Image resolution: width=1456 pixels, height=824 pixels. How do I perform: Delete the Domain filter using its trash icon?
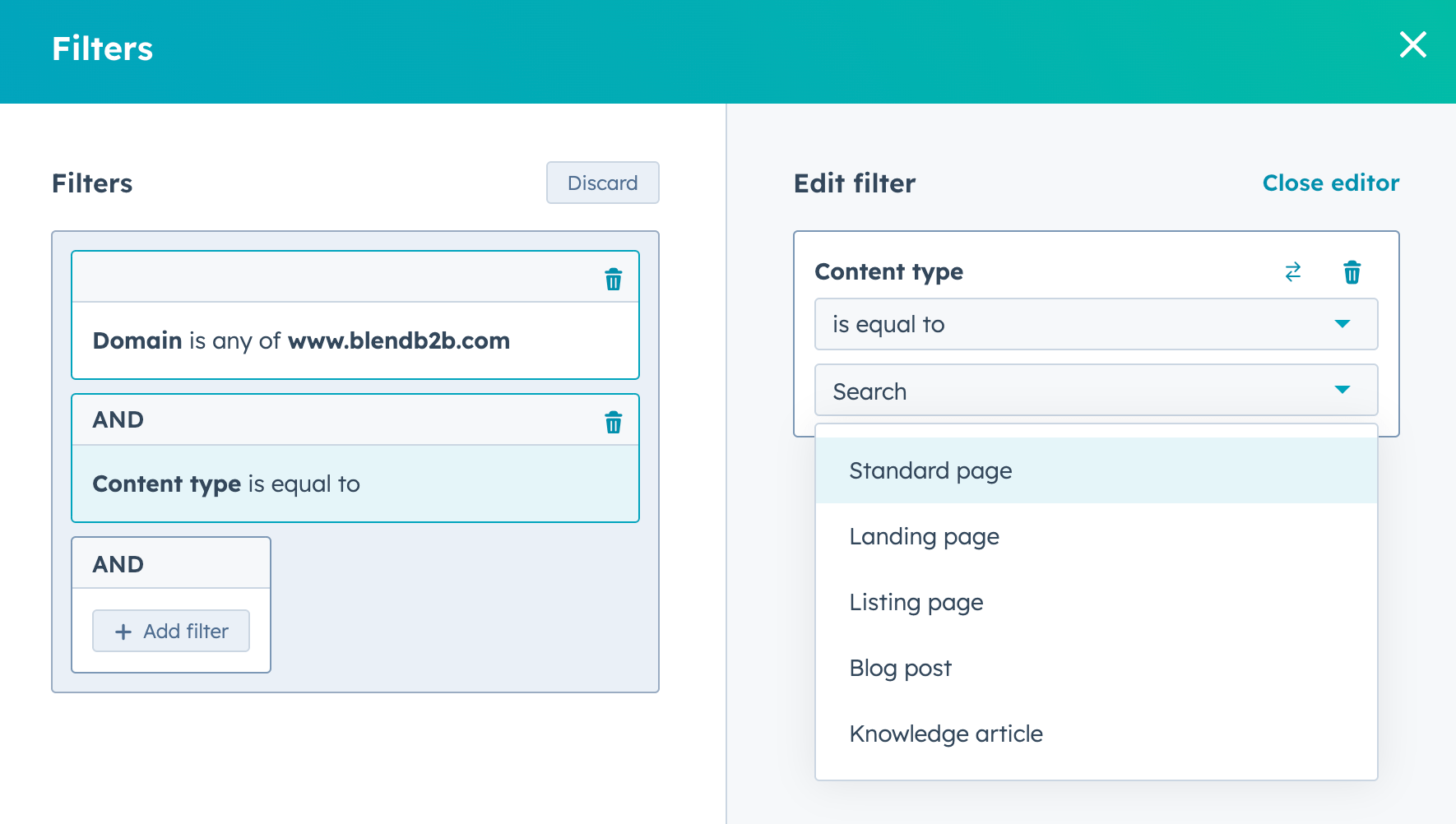[614, 280]
